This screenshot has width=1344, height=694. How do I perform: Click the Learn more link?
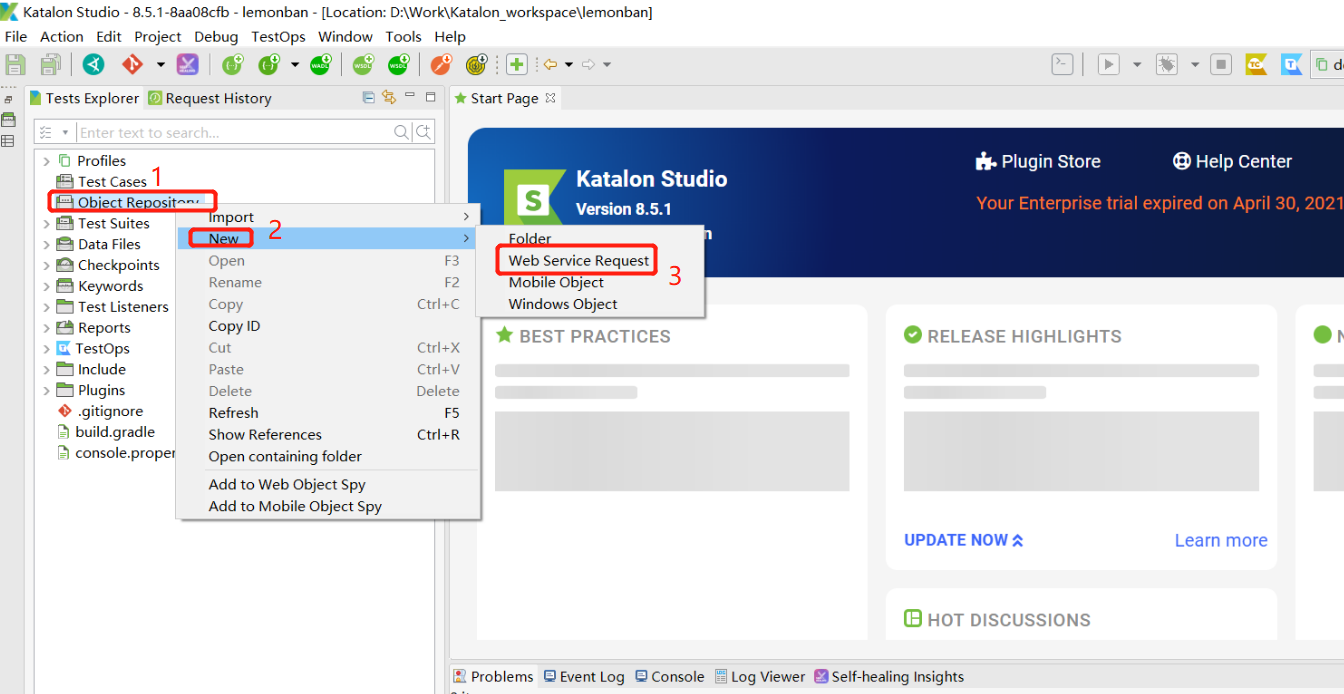1220,540
